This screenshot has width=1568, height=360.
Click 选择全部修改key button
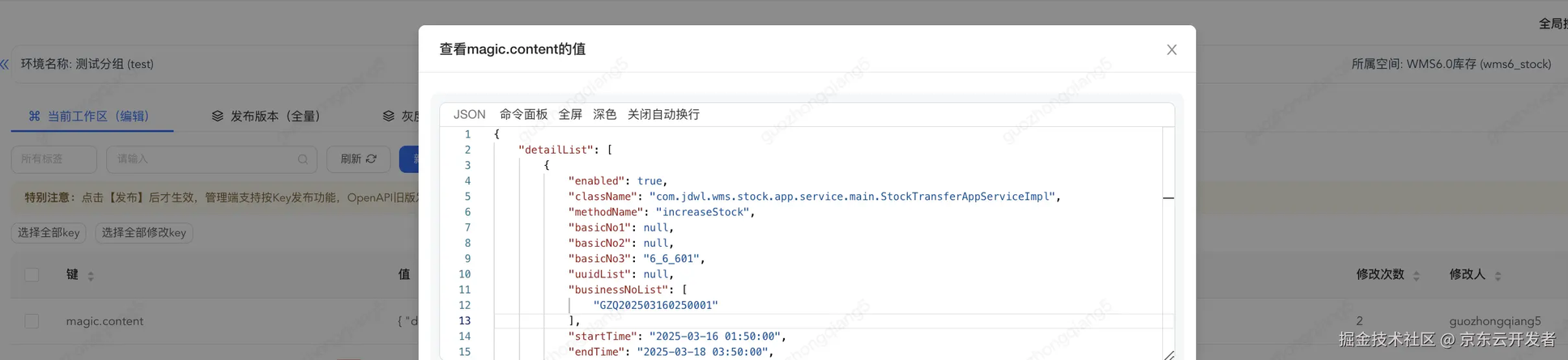point(143,233)
